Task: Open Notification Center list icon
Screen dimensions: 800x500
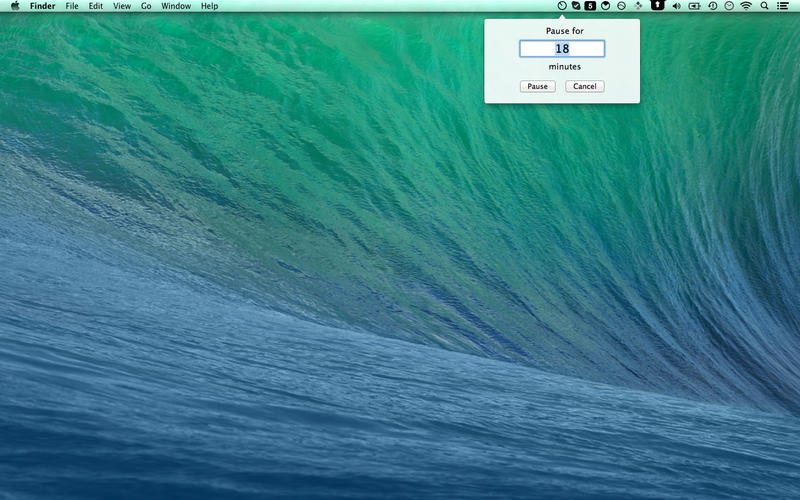Action: (783, 6)
